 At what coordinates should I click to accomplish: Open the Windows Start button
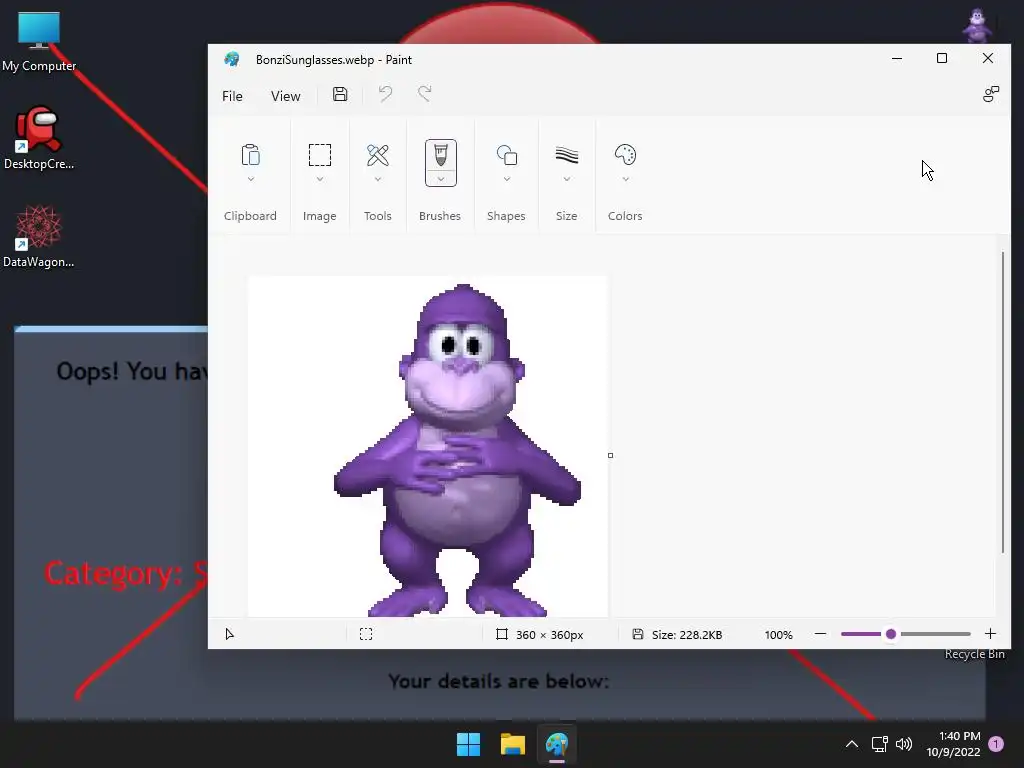coord(468,744)
